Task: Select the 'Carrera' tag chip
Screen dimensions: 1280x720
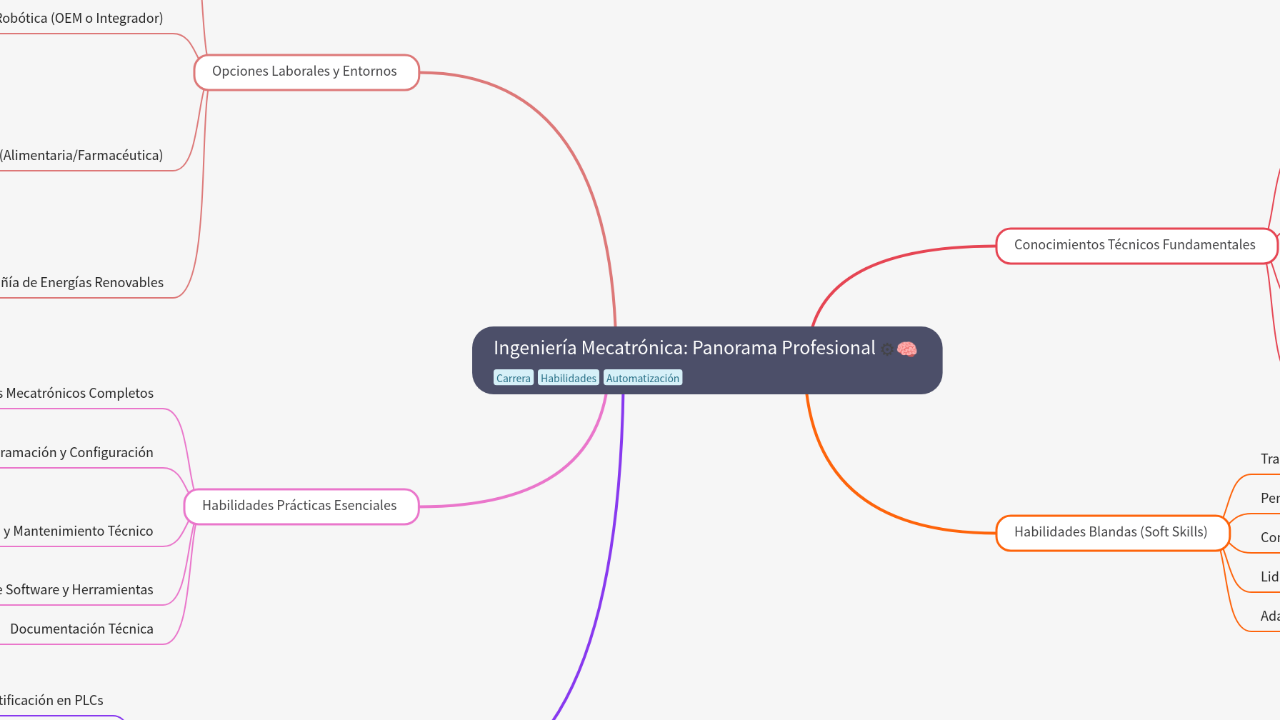Action: pyautogui.click(x=513, y=377)
